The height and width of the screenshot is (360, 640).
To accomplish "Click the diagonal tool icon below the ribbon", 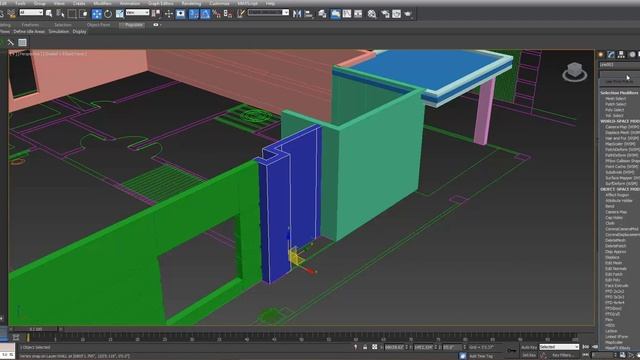I will tap(11, 42).
